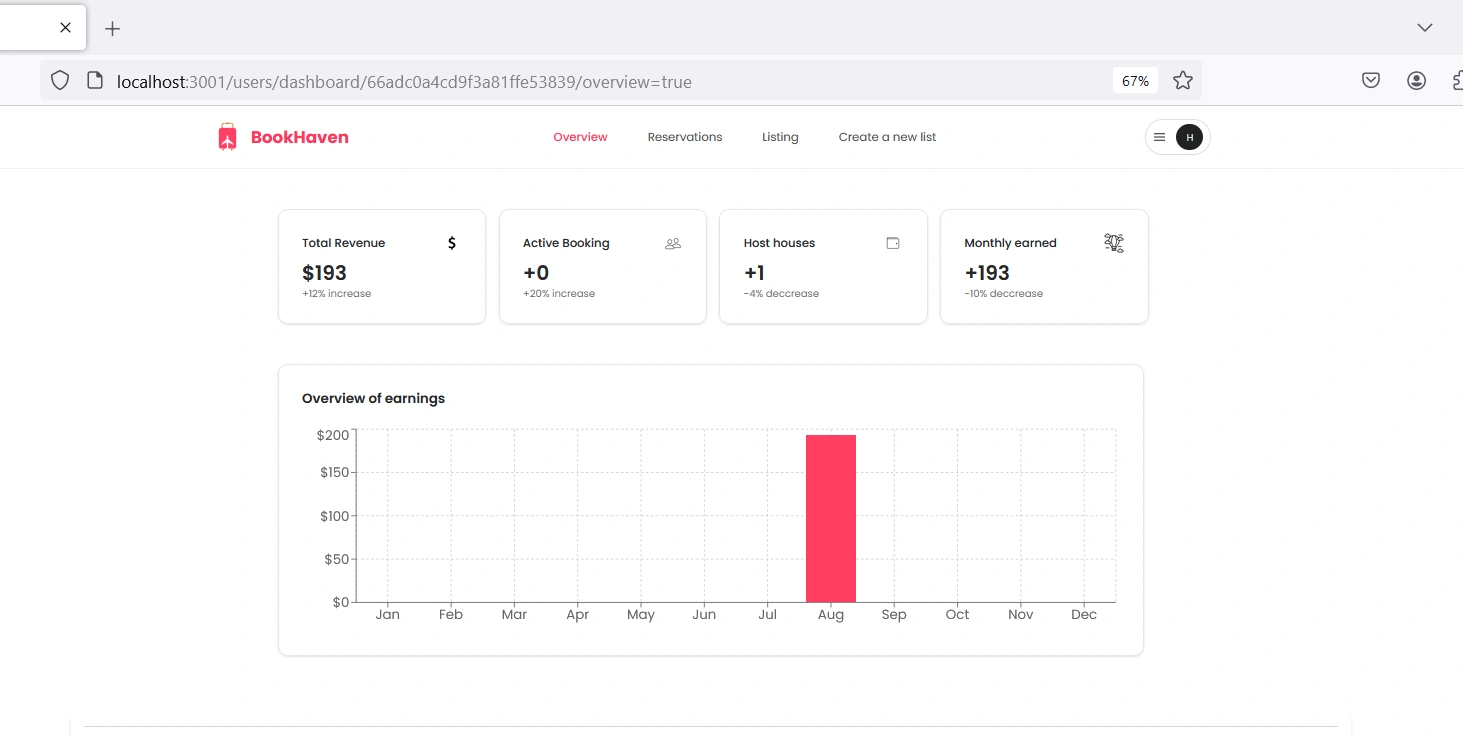The width and height of the screenshot is (1463, 736).
Task: Click the Monthly earned card icon
Action: (1114, 242)
